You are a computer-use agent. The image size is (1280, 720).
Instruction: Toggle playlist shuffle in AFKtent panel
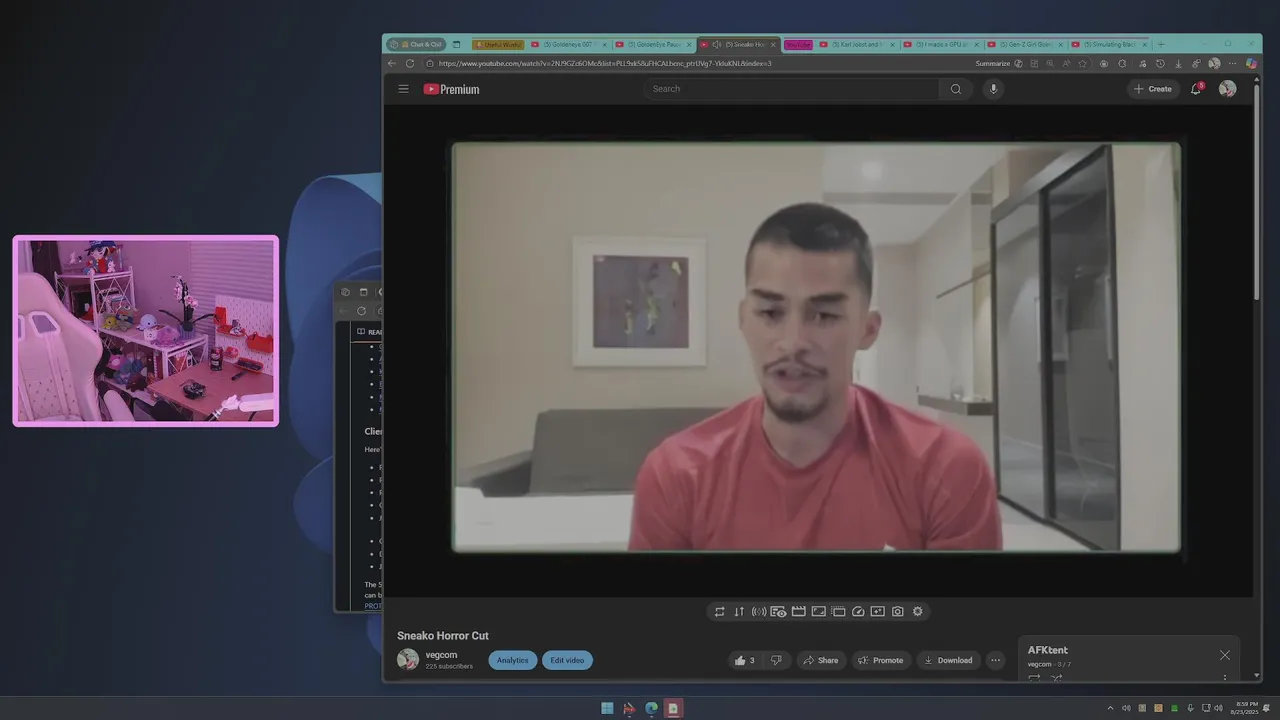(x=1057, y=678)
